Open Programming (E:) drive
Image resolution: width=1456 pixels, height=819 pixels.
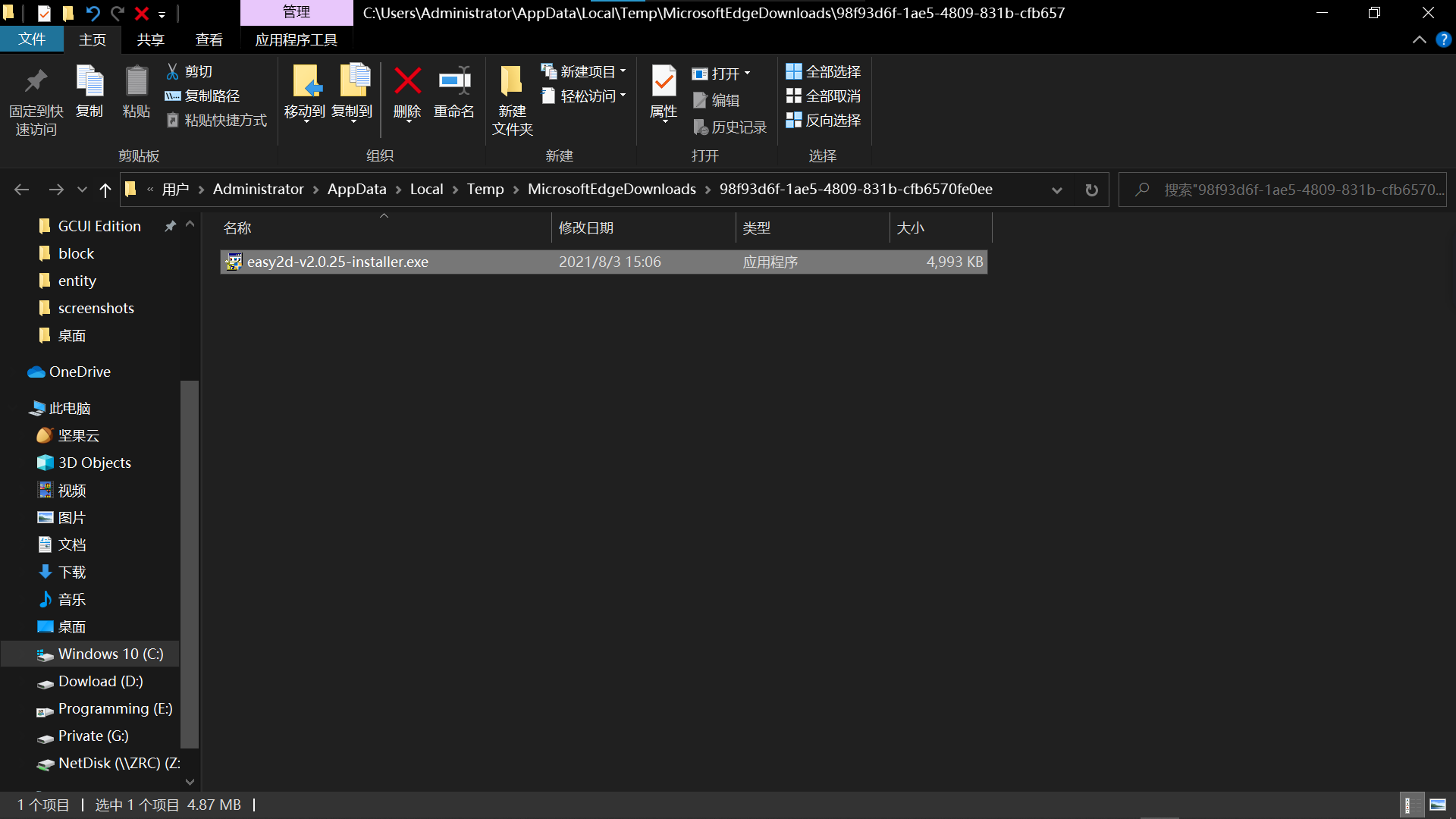click(x=105, y=708)
